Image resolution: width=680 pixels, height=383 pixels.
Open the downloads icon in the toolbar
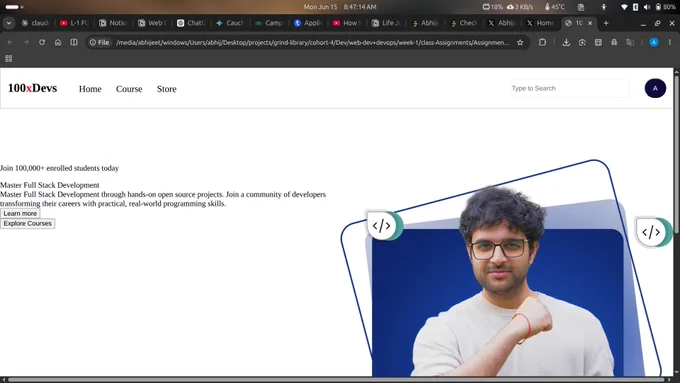pyautogui.click(x=566, y=43)
